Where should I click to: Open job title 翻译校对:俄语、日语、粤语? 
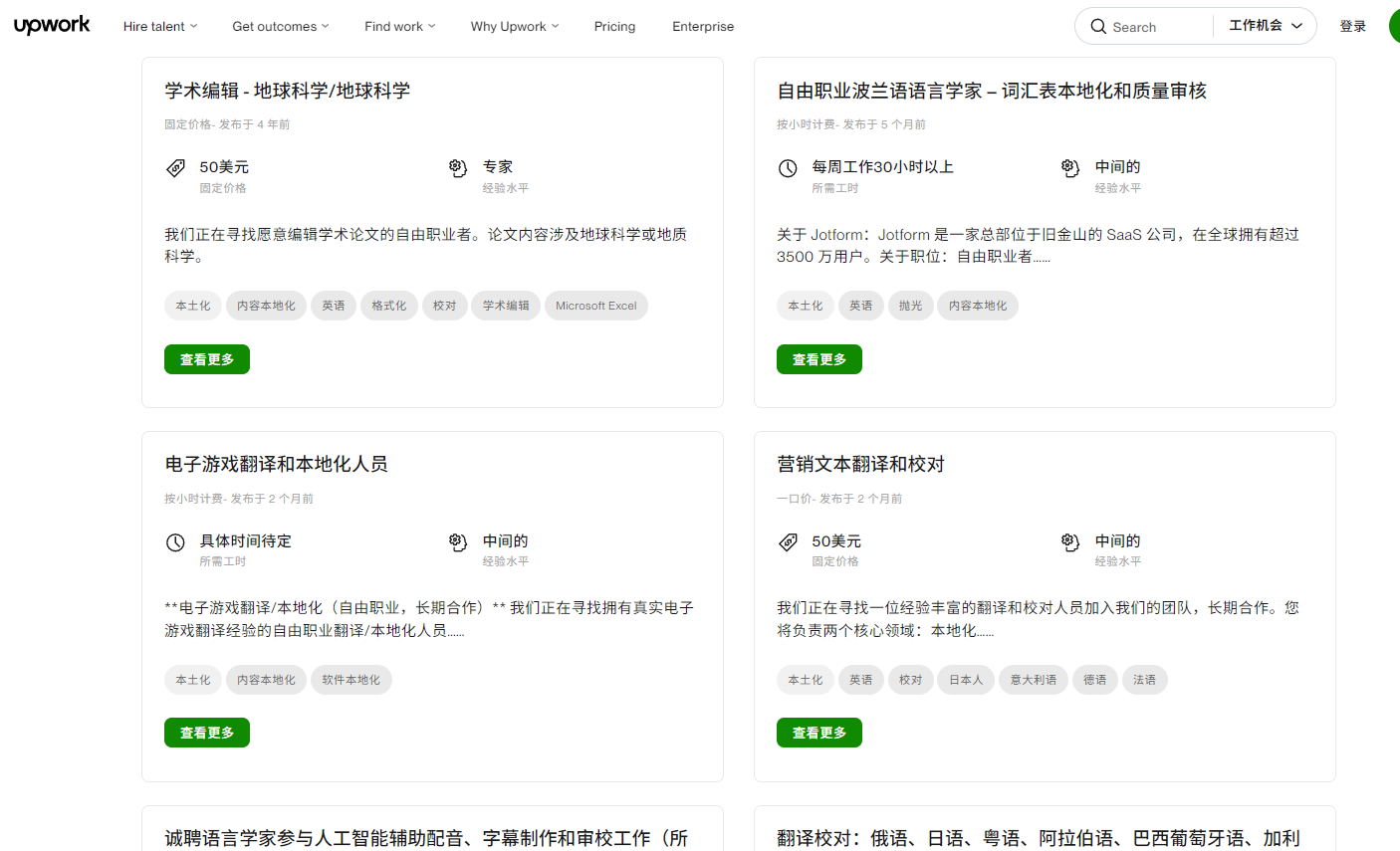click(1039, 838)
